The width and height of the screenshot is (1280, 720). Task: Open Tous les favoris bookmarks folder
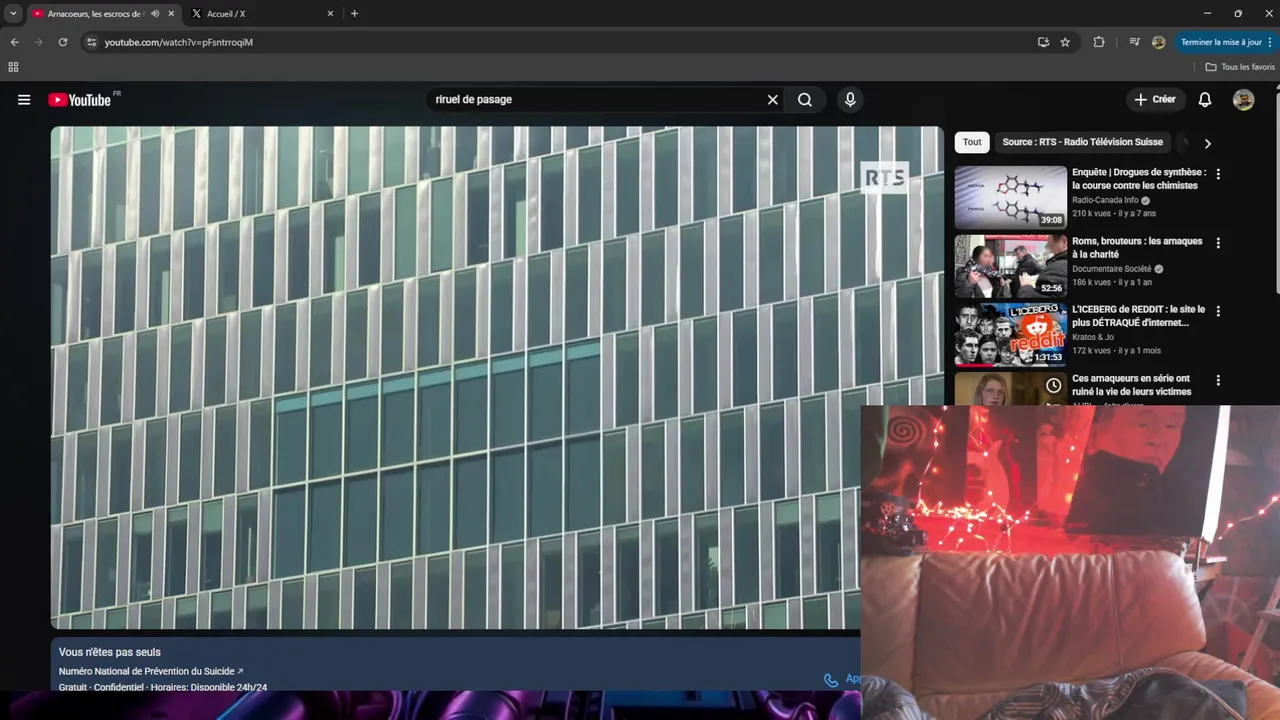(1240, 67)
